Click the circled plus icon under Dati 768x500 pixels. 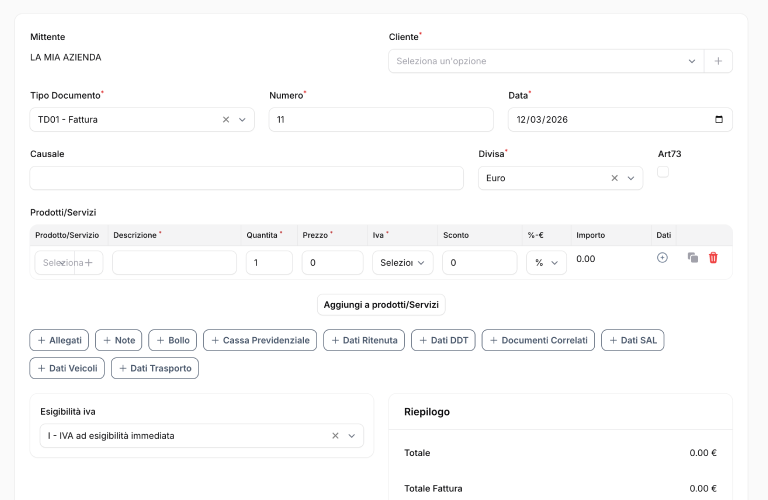coord(662,258)
